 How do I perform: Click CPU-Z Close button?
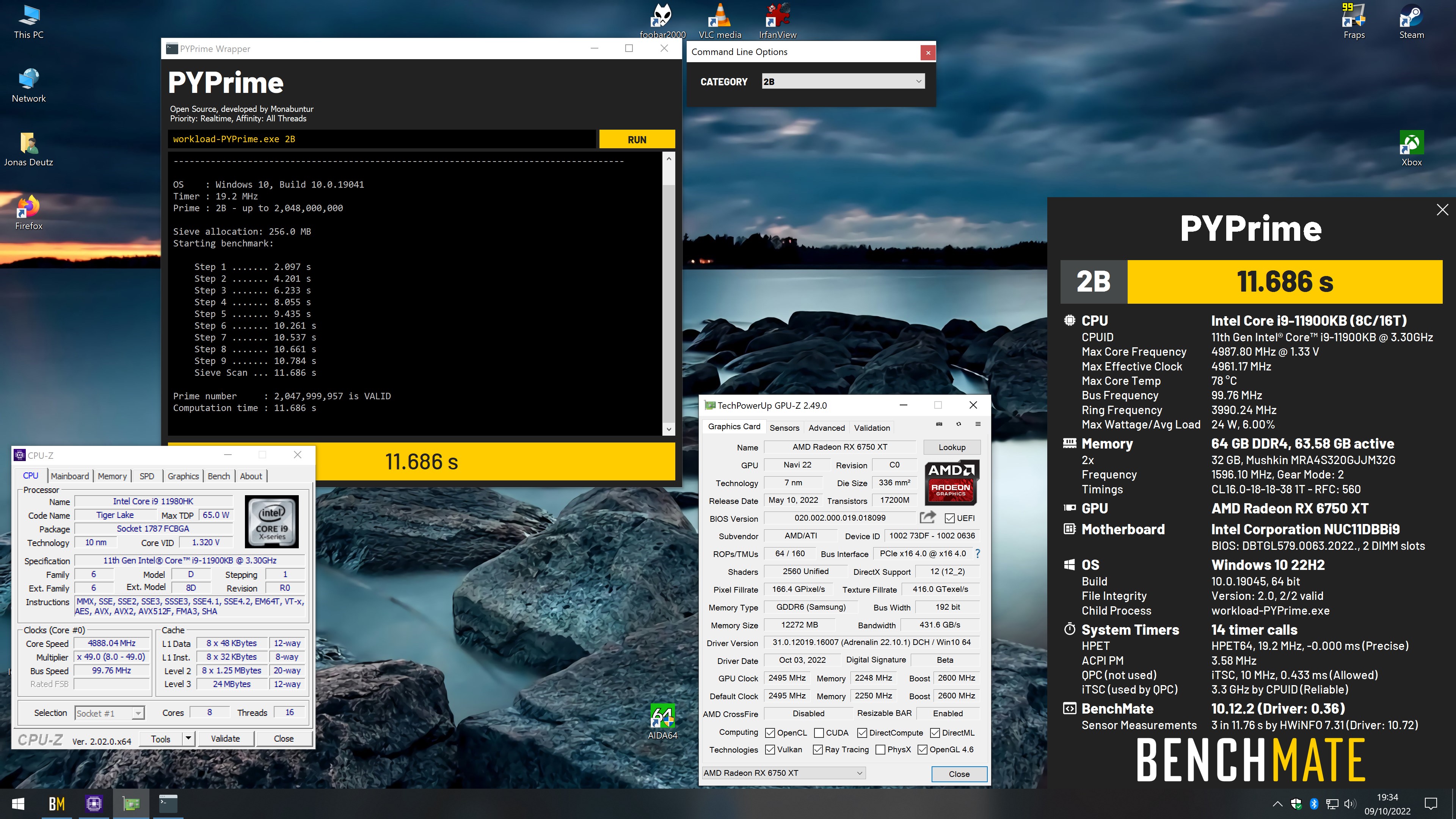pyautogui.click(x=284, y=739)
